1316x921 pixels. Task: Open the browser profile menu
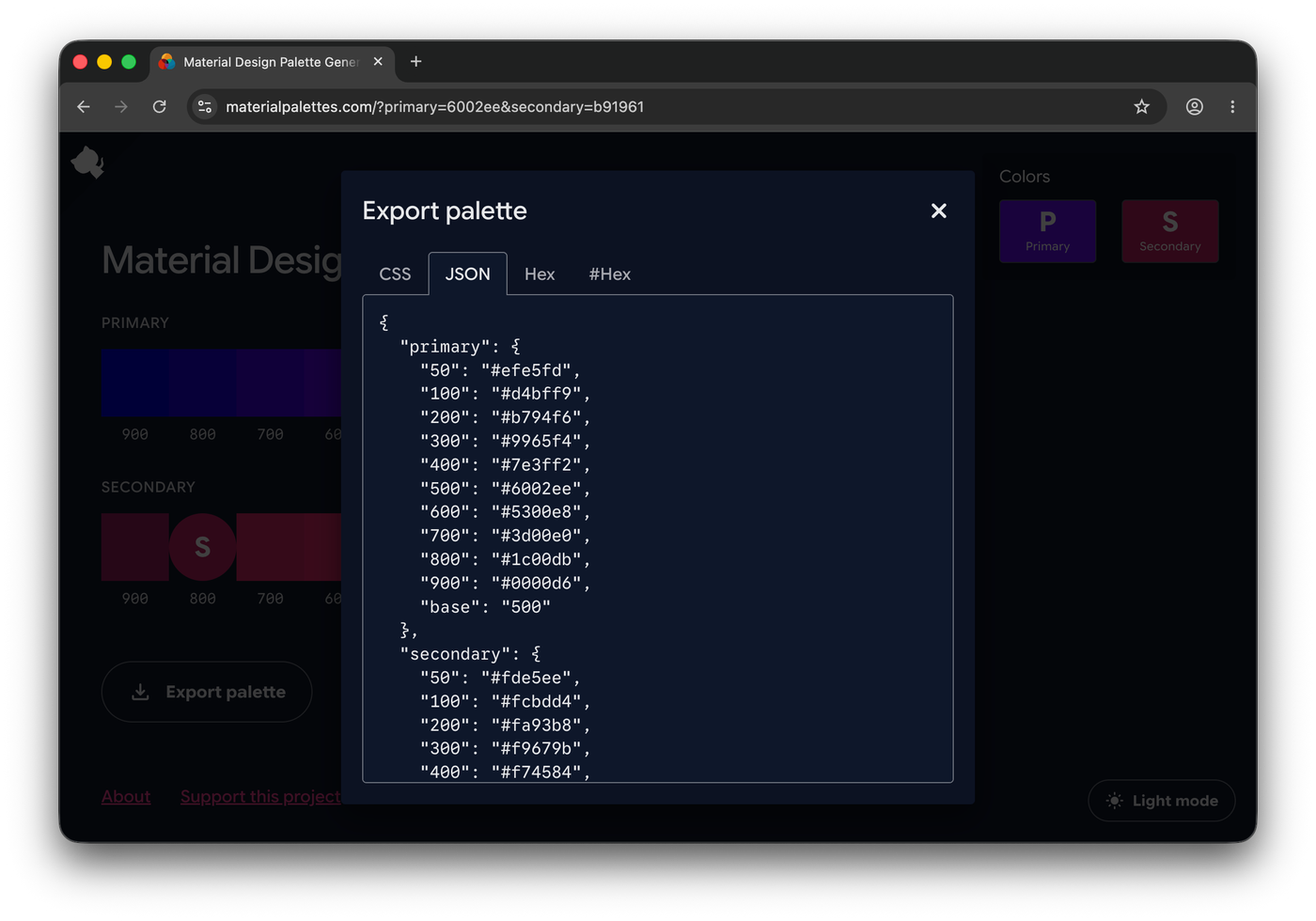coord(1194,107)
